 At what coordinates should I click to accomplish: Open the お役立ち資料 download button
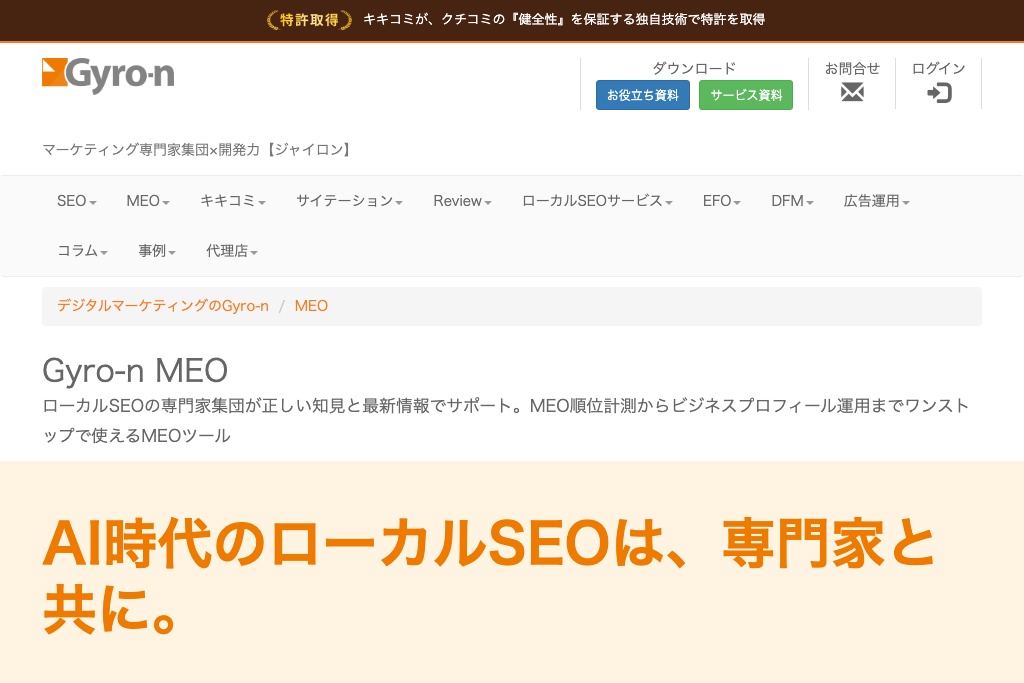point(642,95)
